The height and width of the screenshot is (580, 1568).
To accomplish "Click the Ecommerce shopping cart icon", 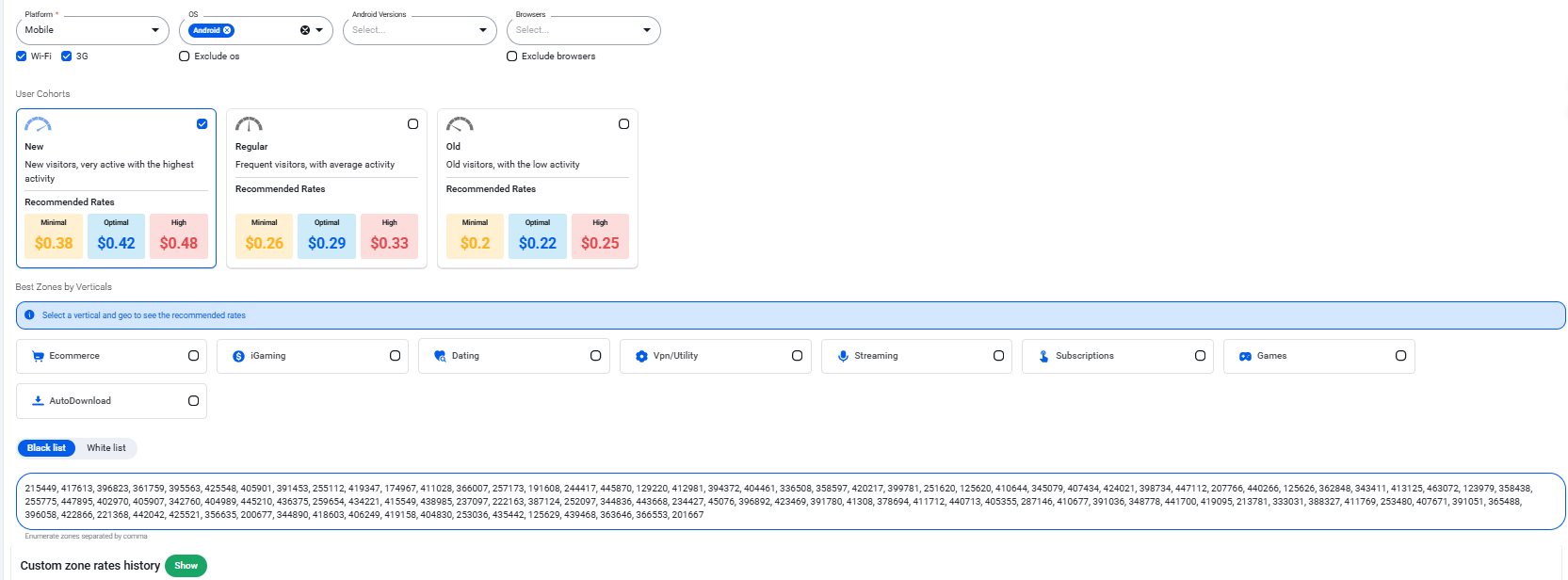I will 38,356.
